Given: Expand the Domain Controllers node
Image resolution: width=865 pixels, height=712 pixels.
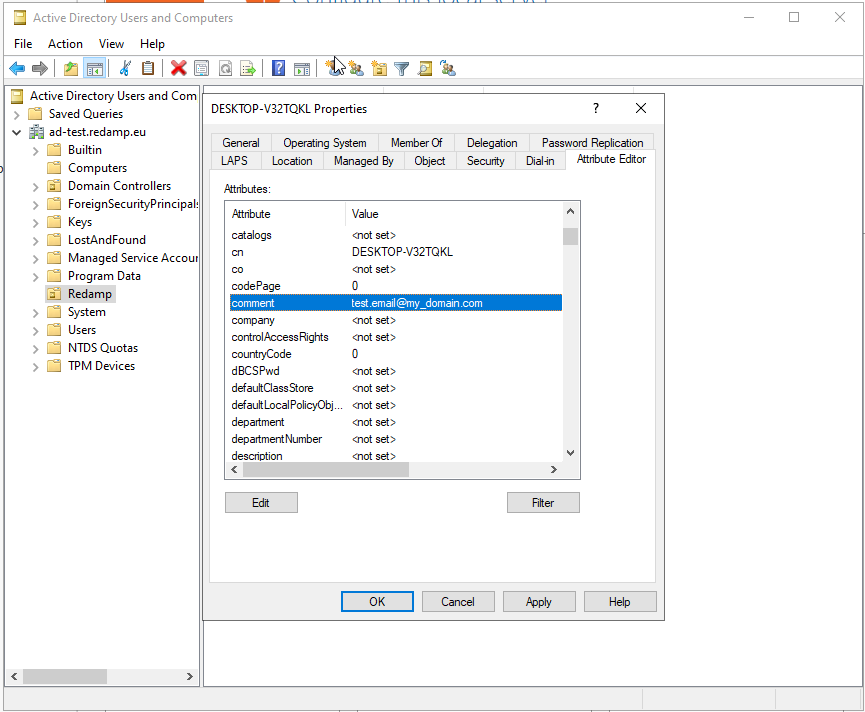Looking at the screenshot, I should (x=36, y=186).
